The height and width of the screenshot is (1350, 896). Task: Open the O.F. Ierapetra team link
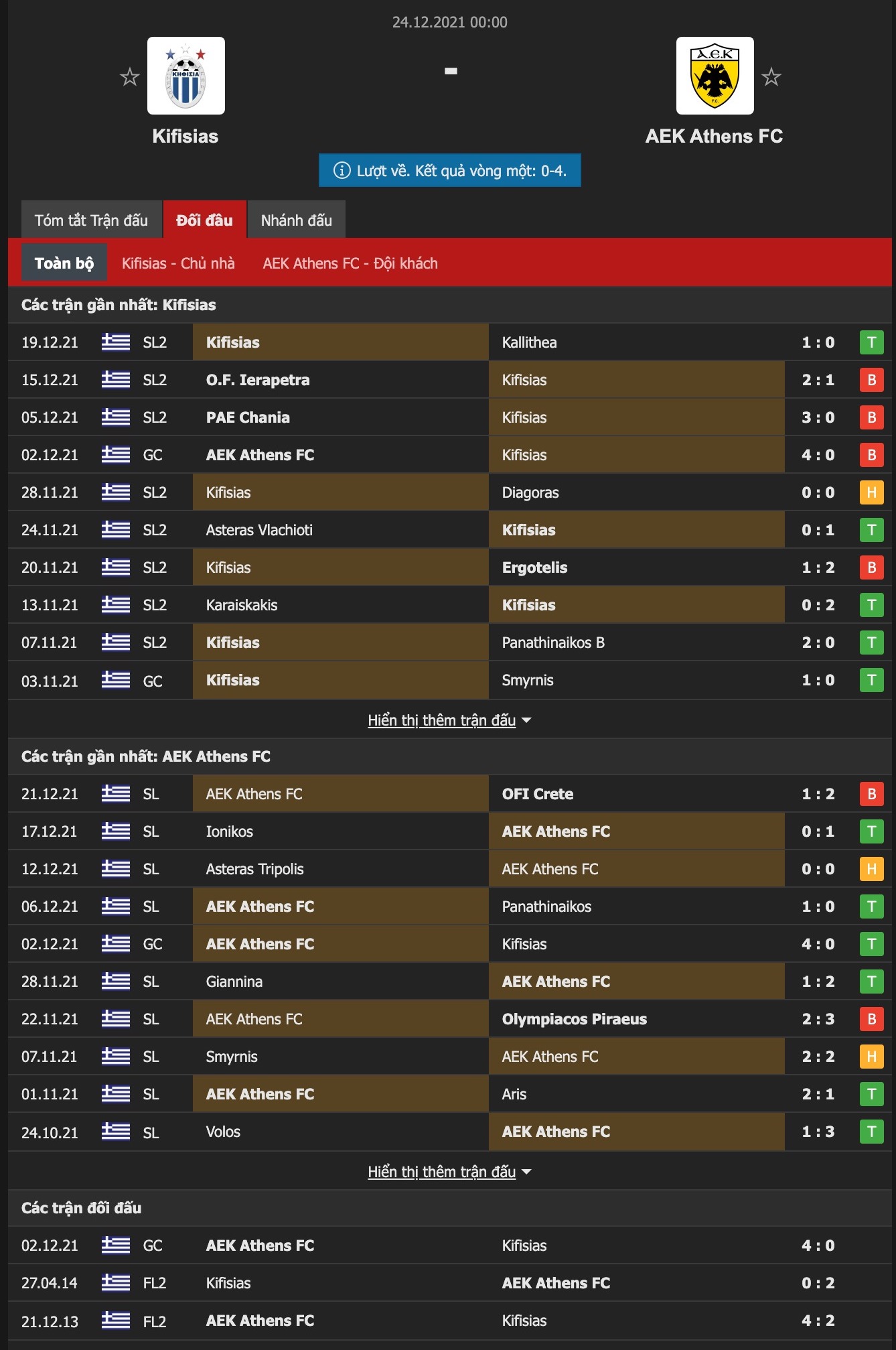point(258,380)
